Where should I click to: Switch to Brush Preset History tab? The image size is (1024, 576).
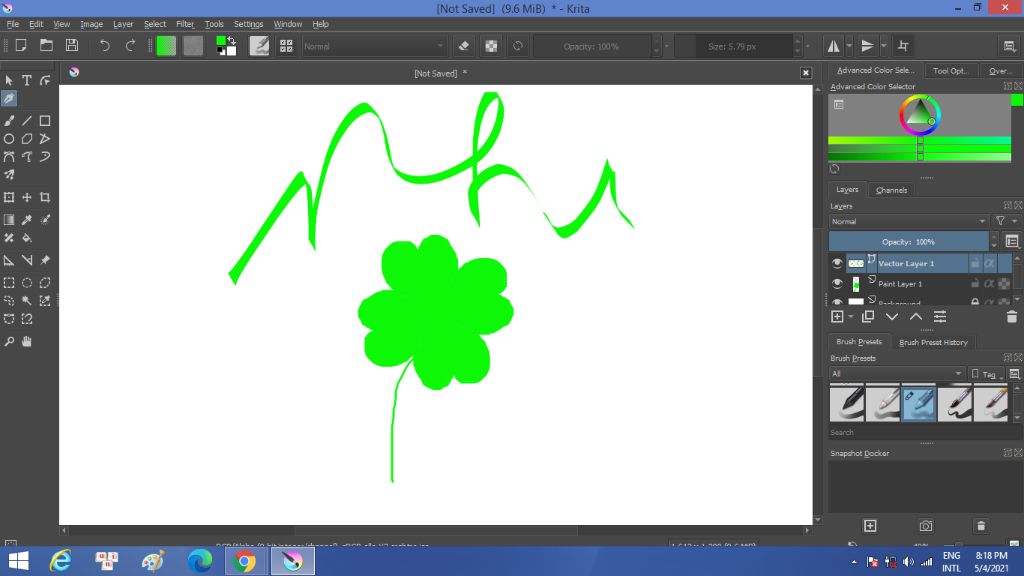click(933, 342)
